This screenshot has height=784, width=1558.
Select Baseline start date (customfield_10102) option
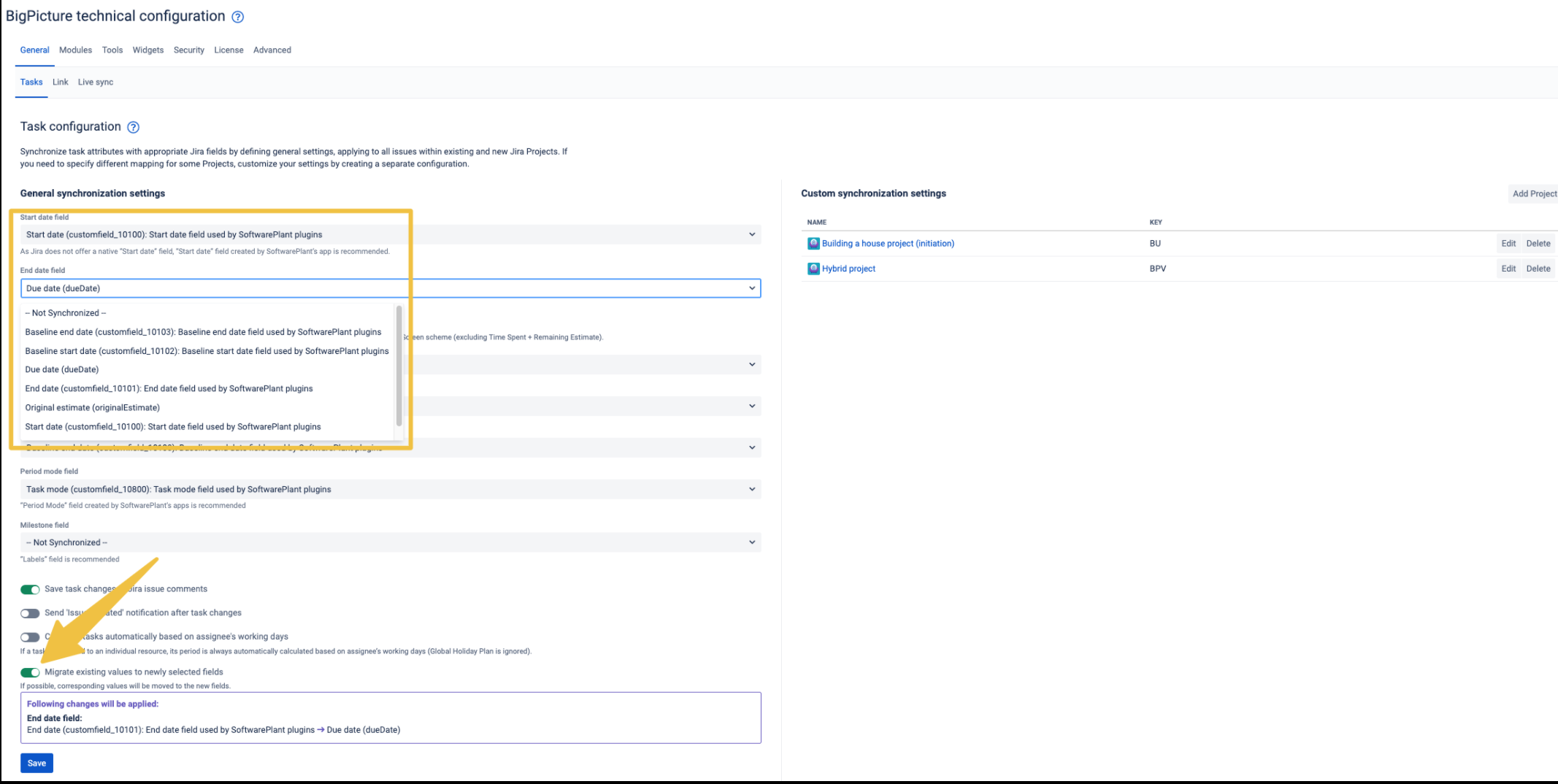[208, 351]
